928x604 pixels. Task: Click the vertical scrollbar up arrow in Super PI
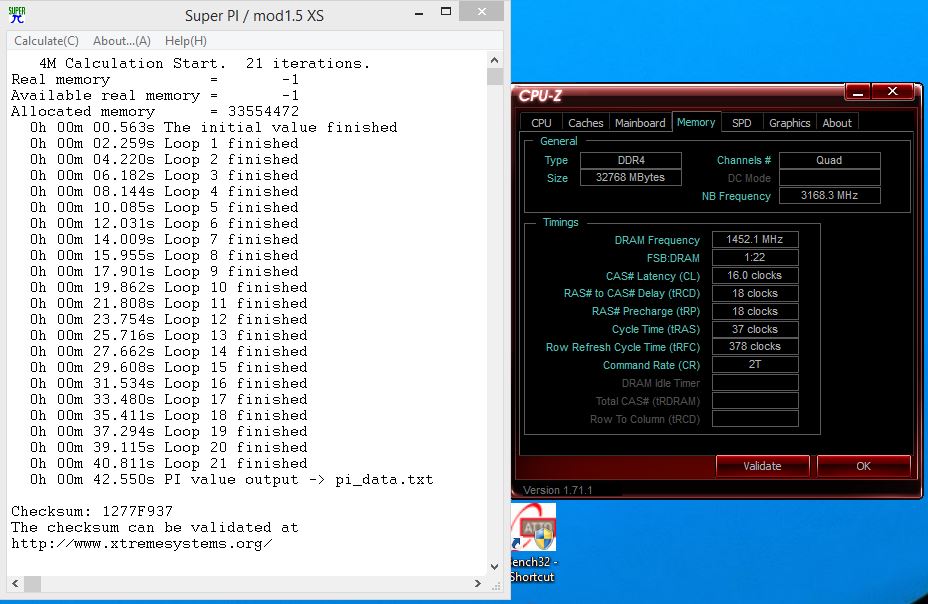[x=495, y=60]
